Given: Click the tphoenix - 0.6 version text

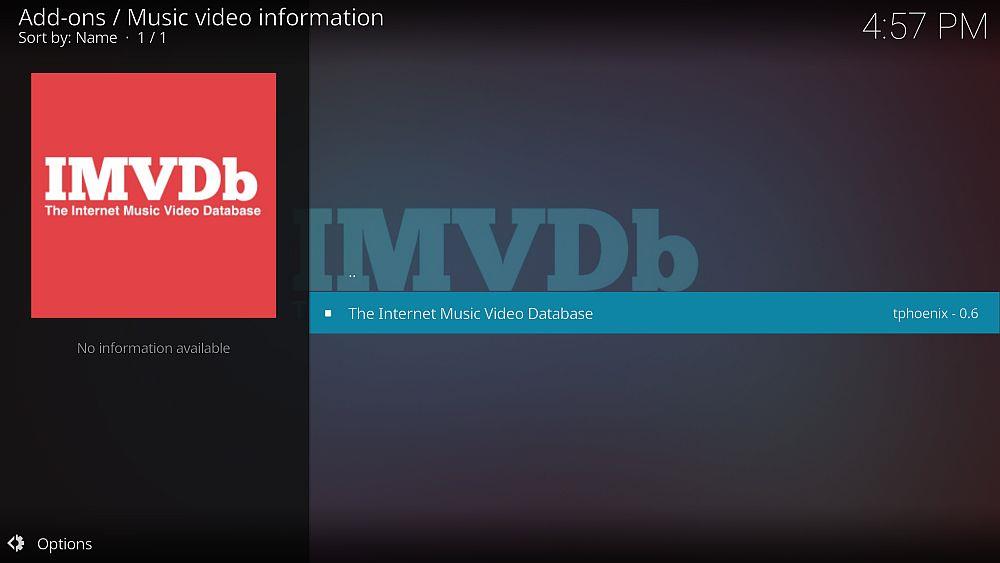Looking at the screenshot, I should click(935, 313).
